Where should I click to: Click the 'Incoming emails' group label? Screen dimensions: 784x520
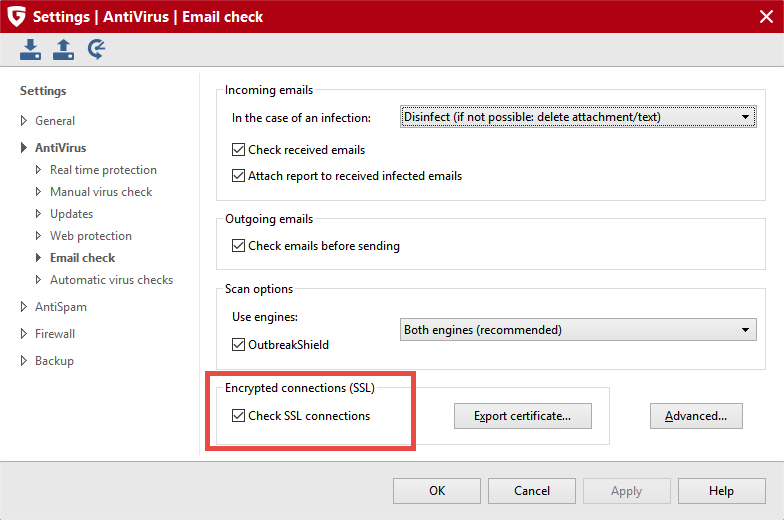[269, 90]
